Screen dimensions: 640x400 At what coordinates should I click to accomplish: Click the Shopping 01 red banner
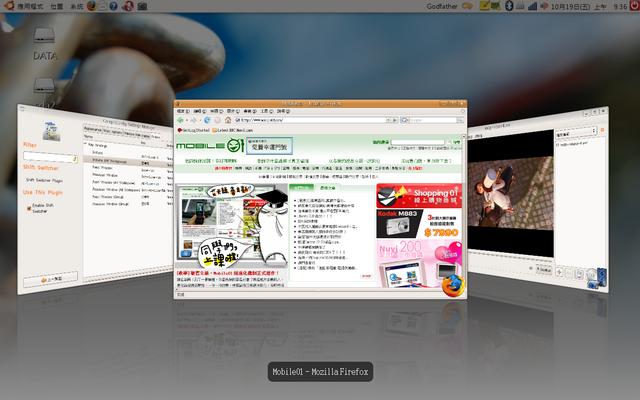(x=419, y=196)
